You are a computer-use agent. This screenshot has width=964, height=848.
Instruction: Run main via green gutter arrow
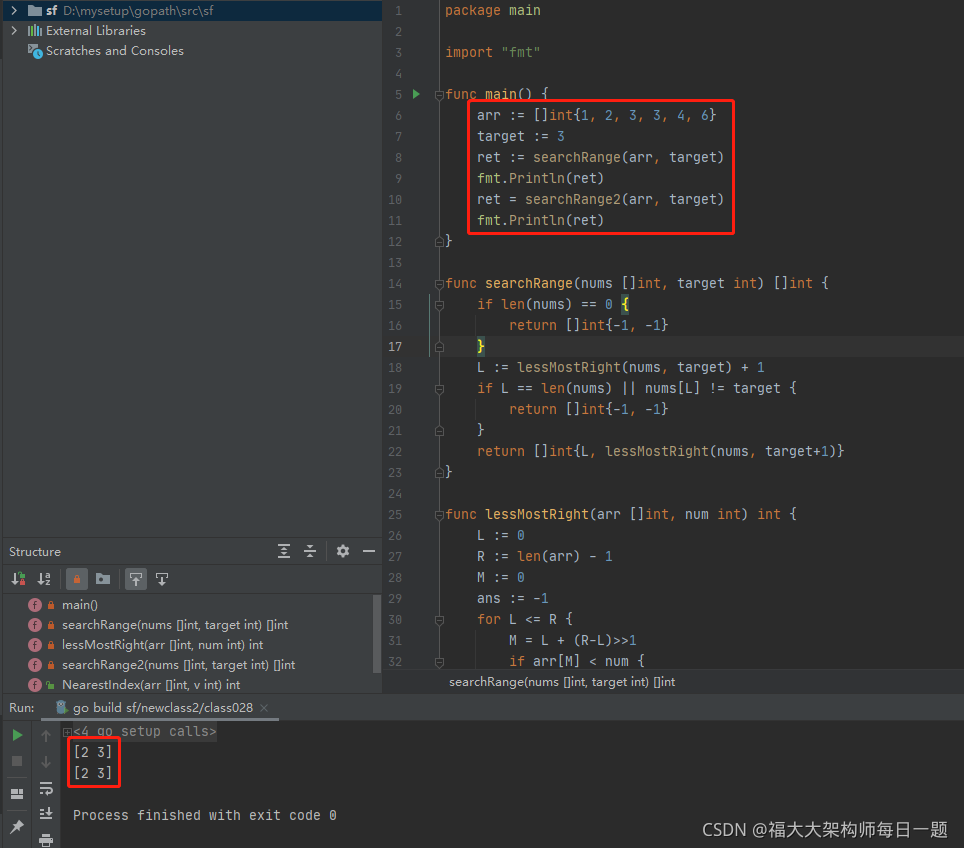click(x=416, y=94)
